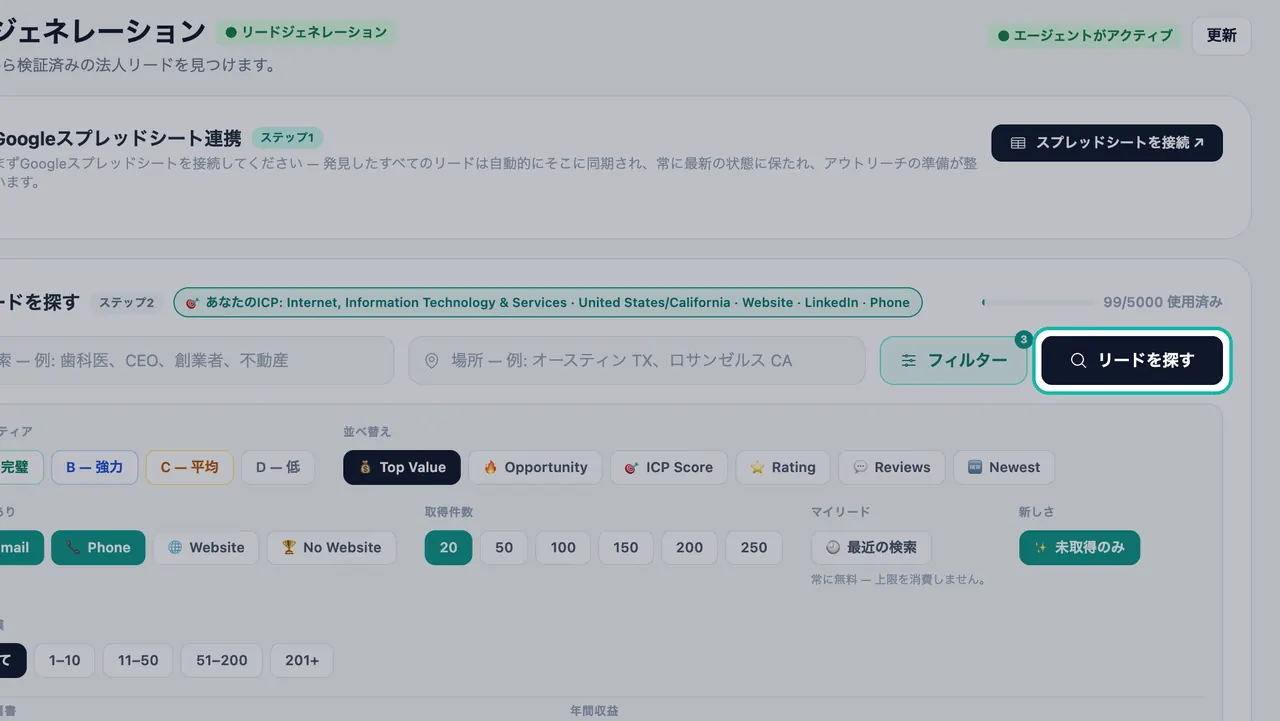Set fetch count to 50
The image size is (1280, 721).
coord(504,547)
